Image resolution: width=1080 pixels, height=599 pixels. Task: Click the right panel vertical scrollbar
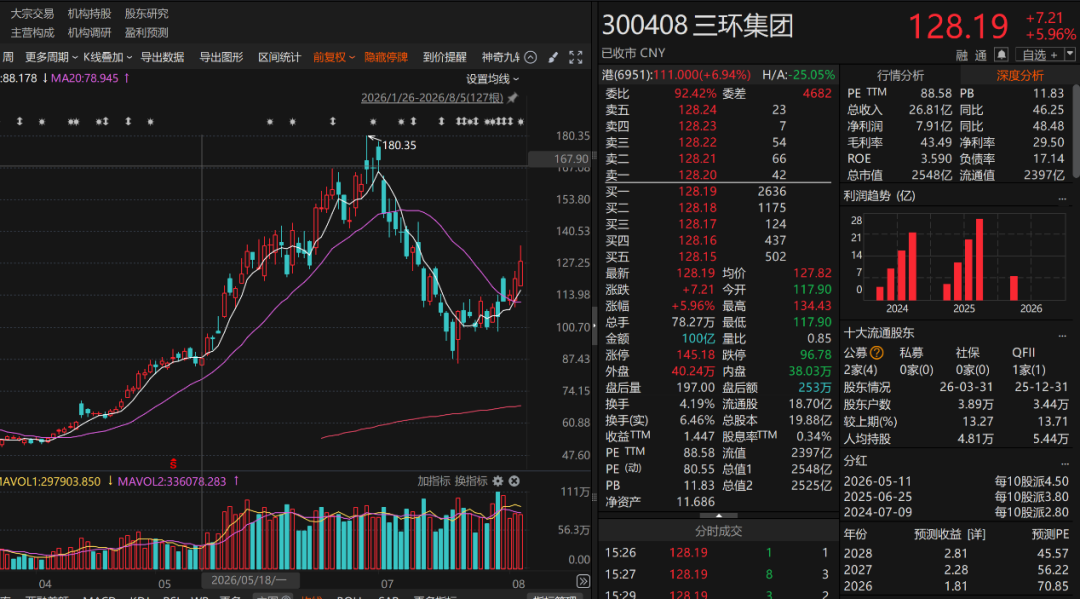(1077, 131)
